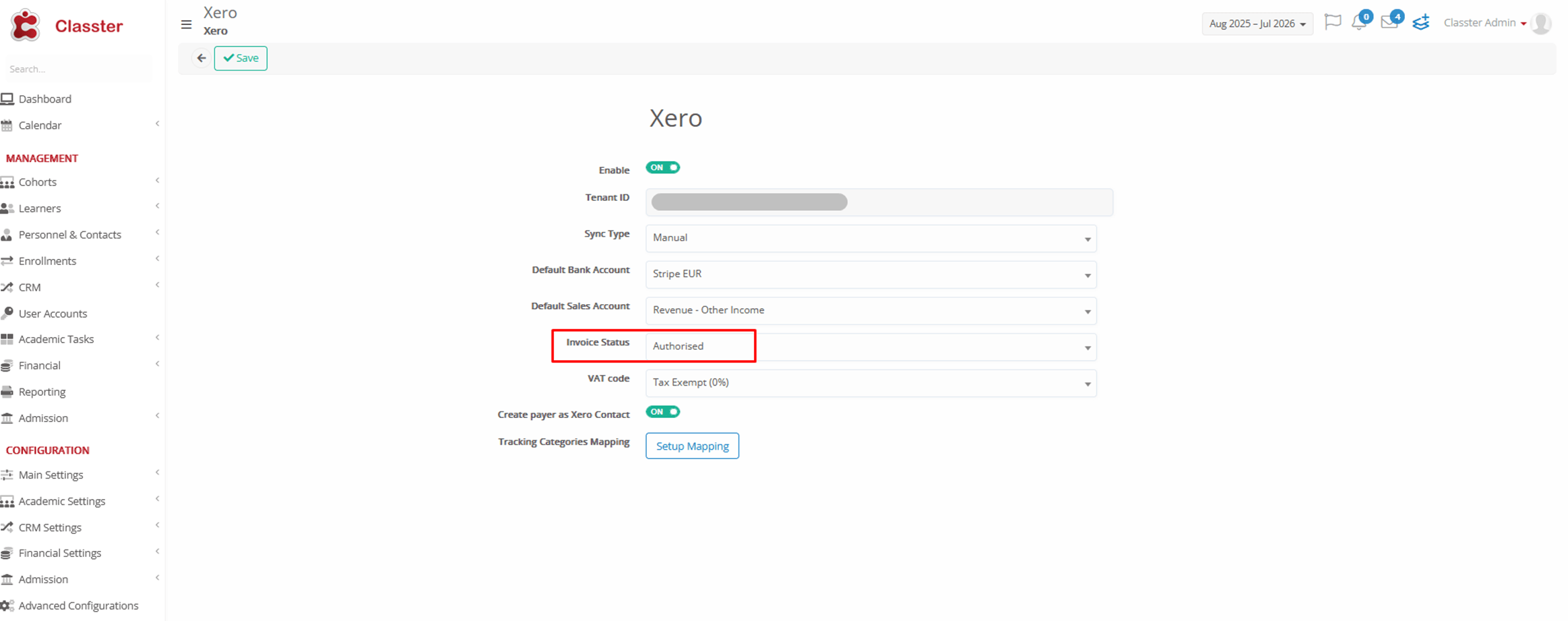
Task: Click the Academic Settings icon
Action: (x=7, y=502)
